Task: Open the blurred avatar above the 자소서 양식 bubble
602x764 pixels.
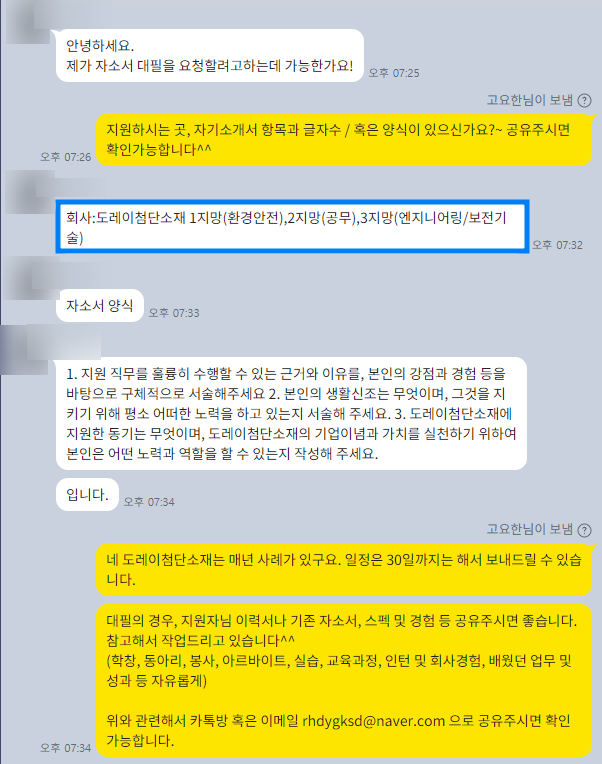Action: point(27,279)
